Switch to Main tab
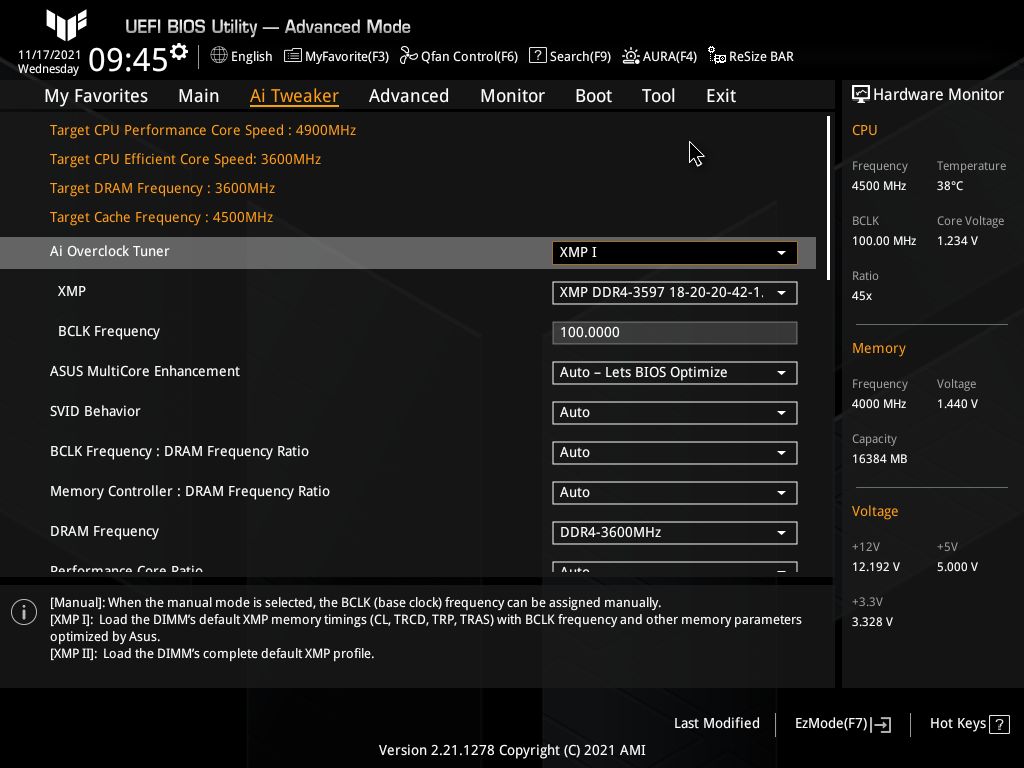1024x768 pixels. tap(199, 96)
